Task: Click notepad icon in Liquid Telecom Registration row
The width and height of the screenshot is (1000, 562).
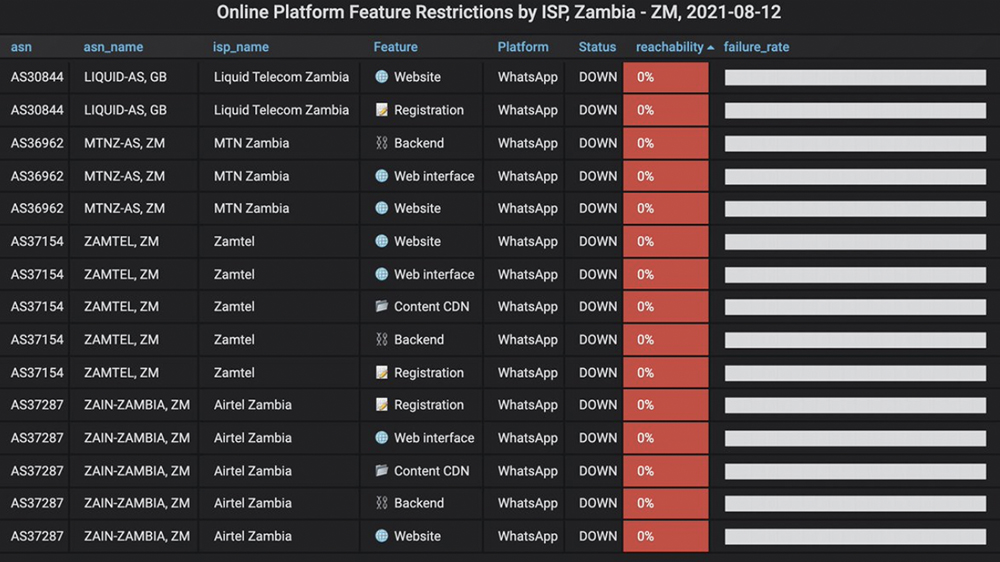Action: pos(381,110)
